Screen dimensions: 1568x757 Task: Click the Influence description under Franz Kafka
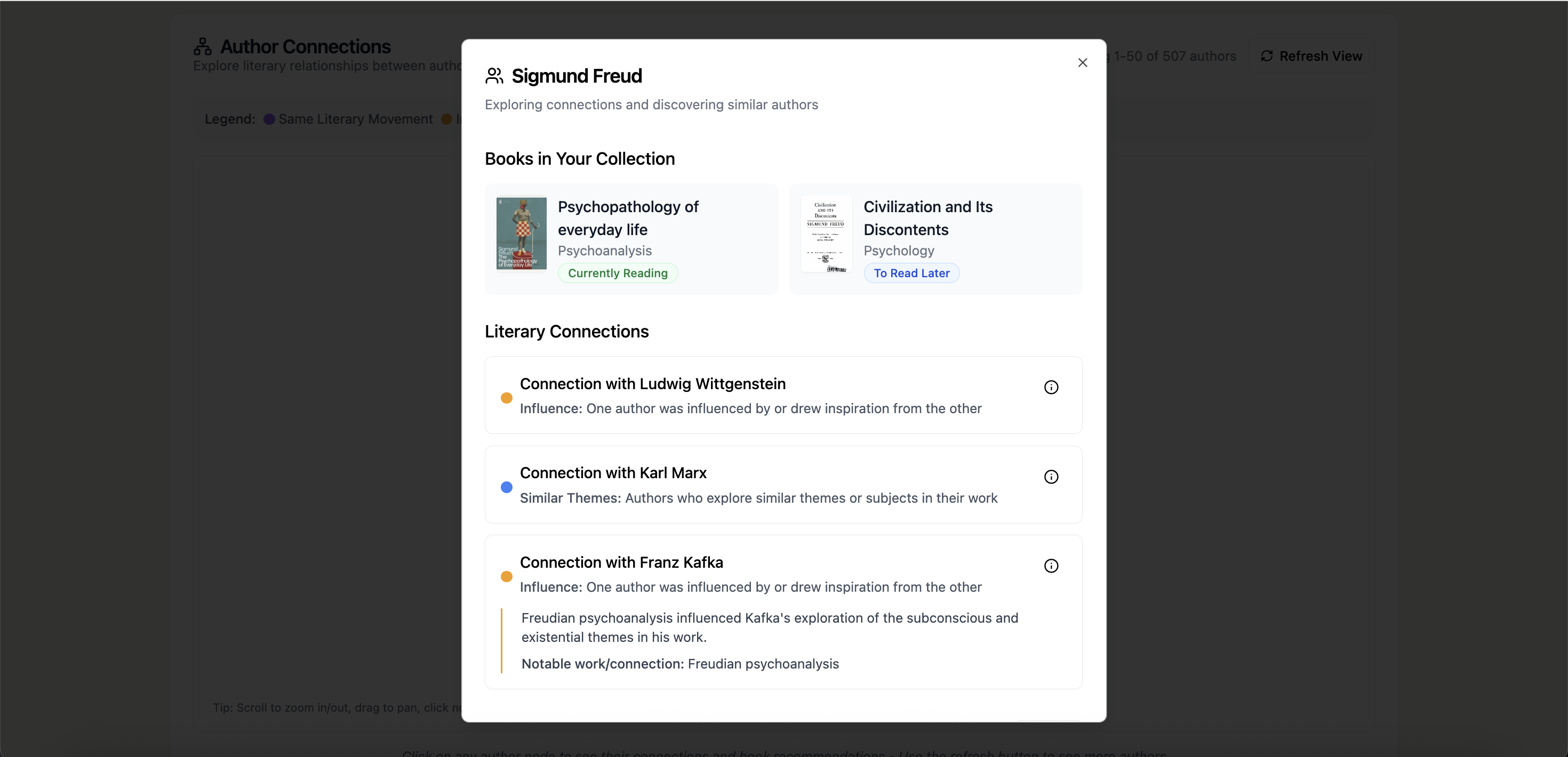tap(750, 587)
